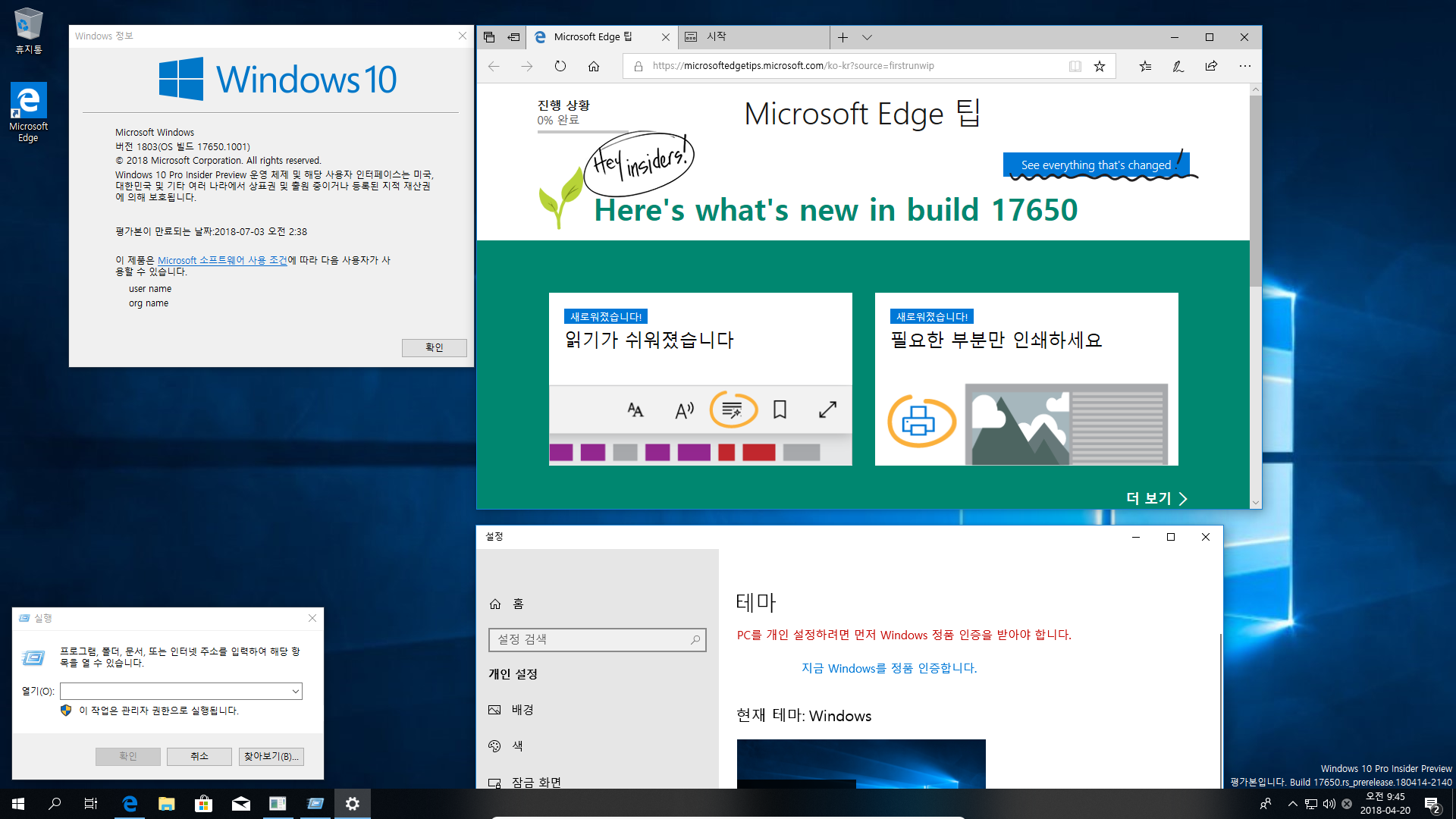Open Mail app from taskbar
Screen dimensions: 1456x819
click(x=240, y=804)
